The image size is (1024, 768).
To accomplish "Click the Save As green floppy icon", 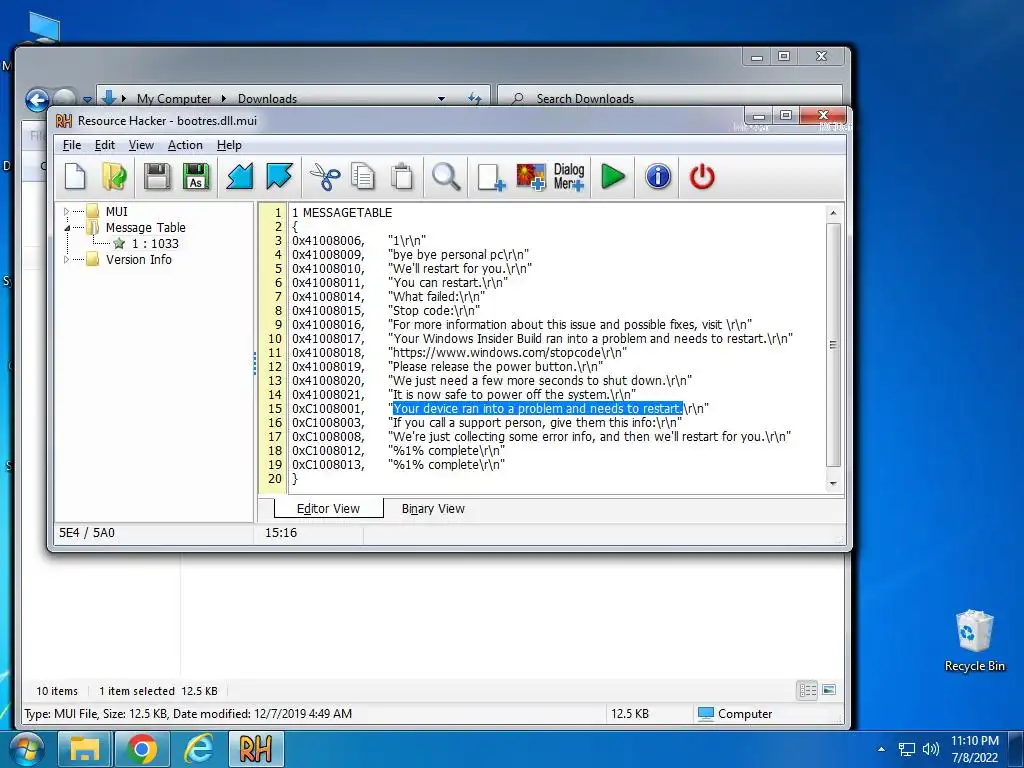I will [196, 176].
